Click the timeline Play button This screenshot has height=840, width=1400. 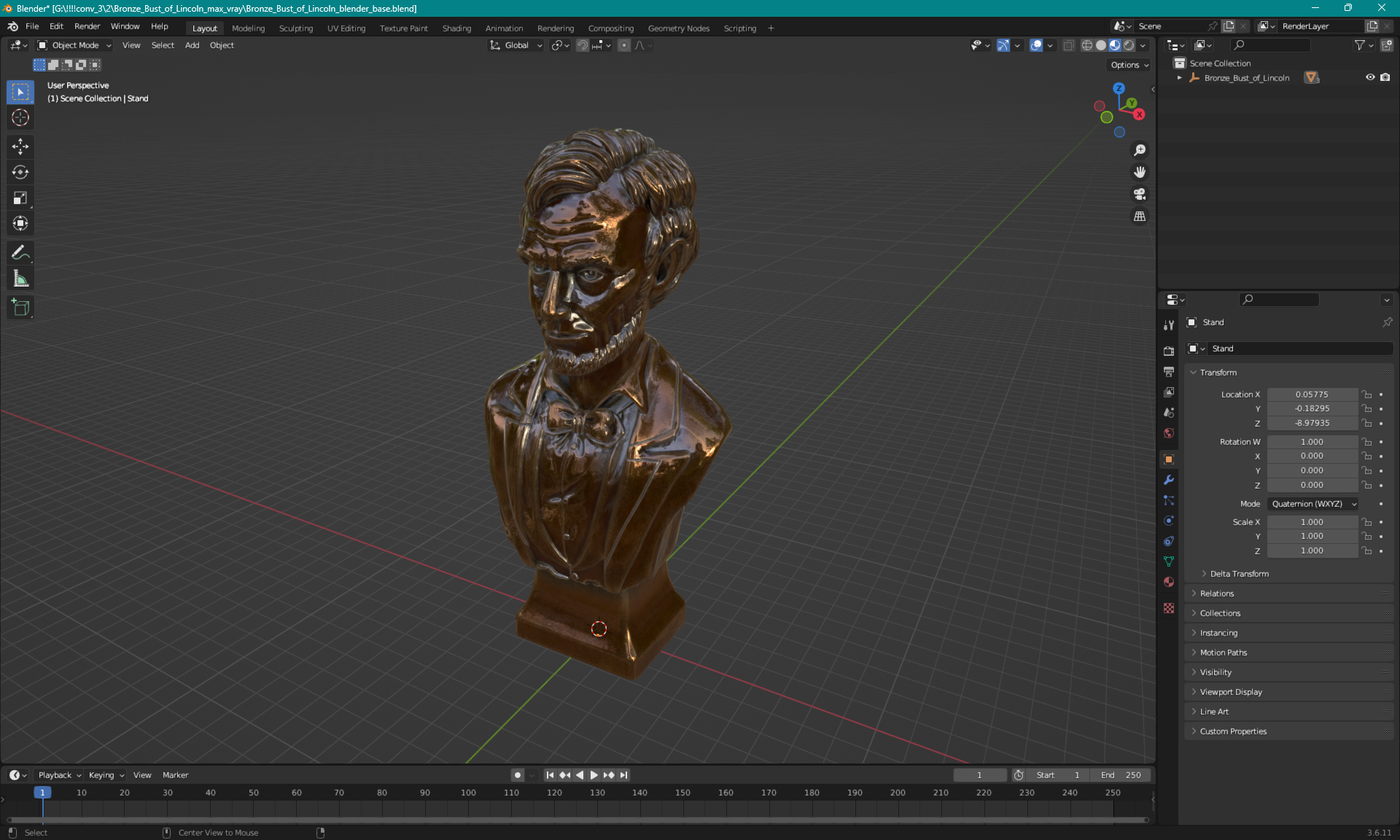point(594,775)
